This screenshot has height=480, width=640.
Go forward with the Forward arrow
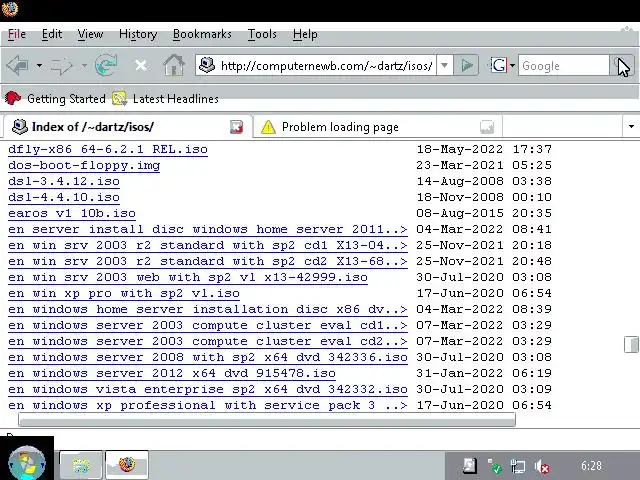pyautogui.click(x=61, y=66)
